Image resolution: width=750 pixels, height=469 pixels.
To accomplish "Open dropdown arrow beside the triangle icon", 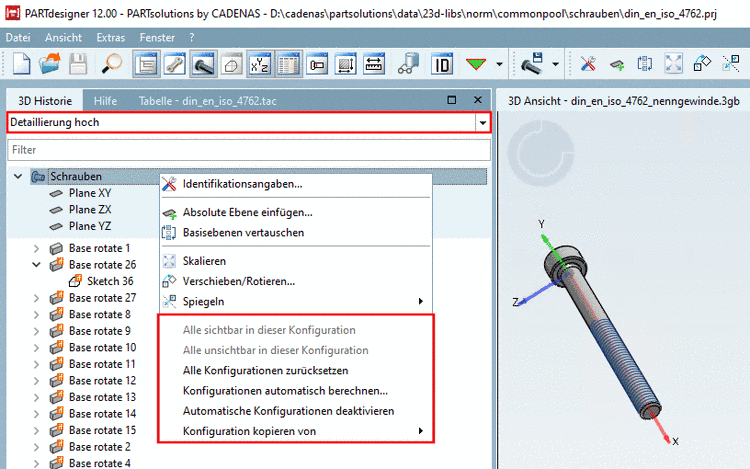I will 499,64.
